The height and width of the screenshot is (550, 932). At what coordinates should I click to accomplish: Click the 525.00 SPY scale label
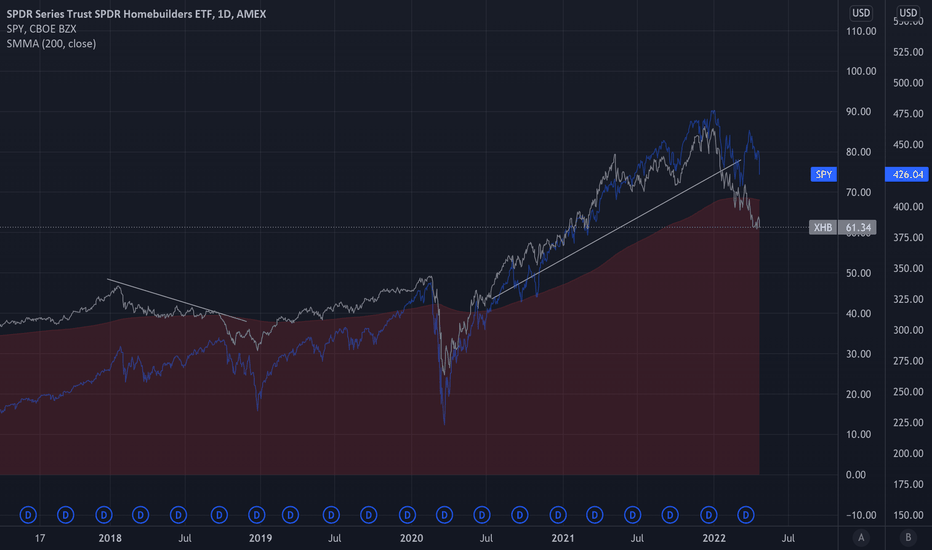click(908, 52)
